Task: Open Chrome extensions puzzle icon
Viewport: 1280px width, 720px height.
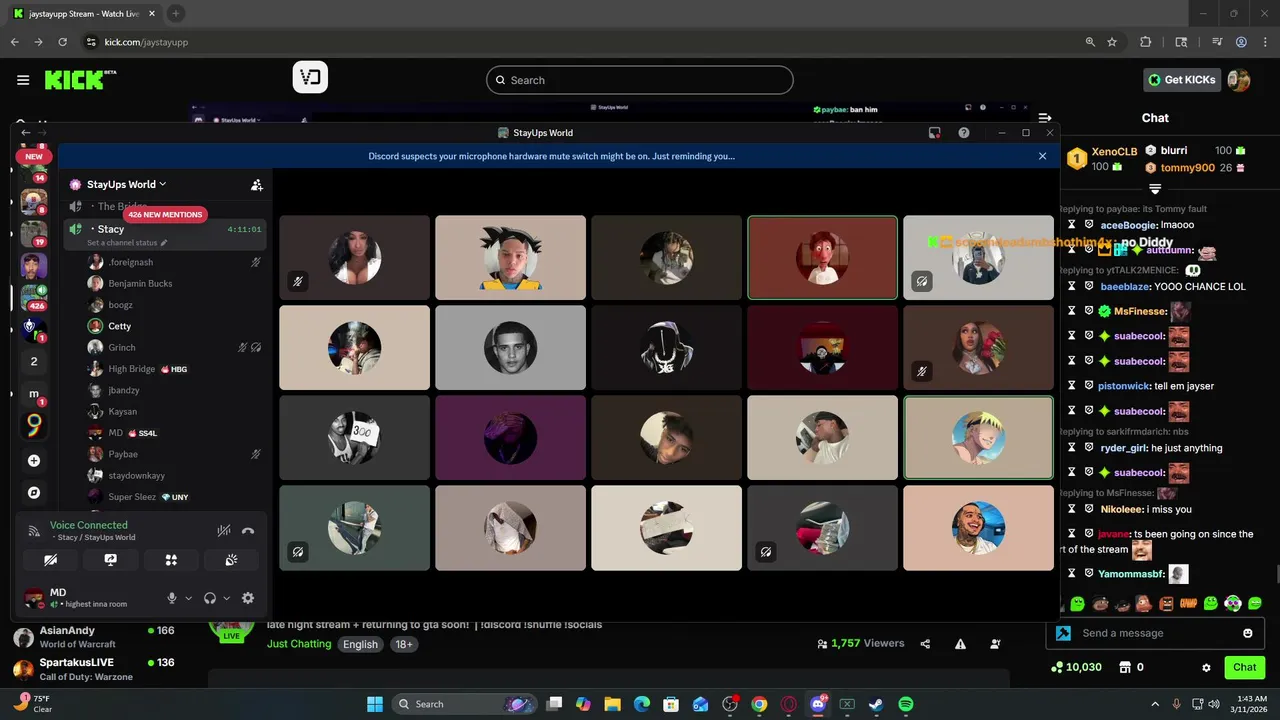Action: pyautogui.click(x=1146, y=42)
